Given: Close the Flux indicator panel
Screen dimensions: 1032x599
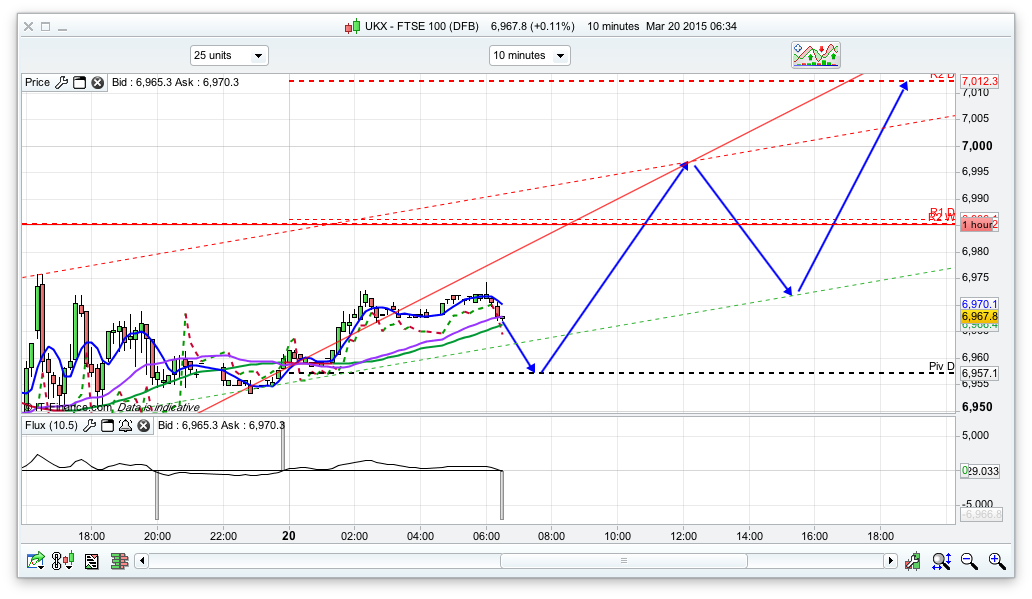Looking at the screenshot, I should click(x=143, y=426).
